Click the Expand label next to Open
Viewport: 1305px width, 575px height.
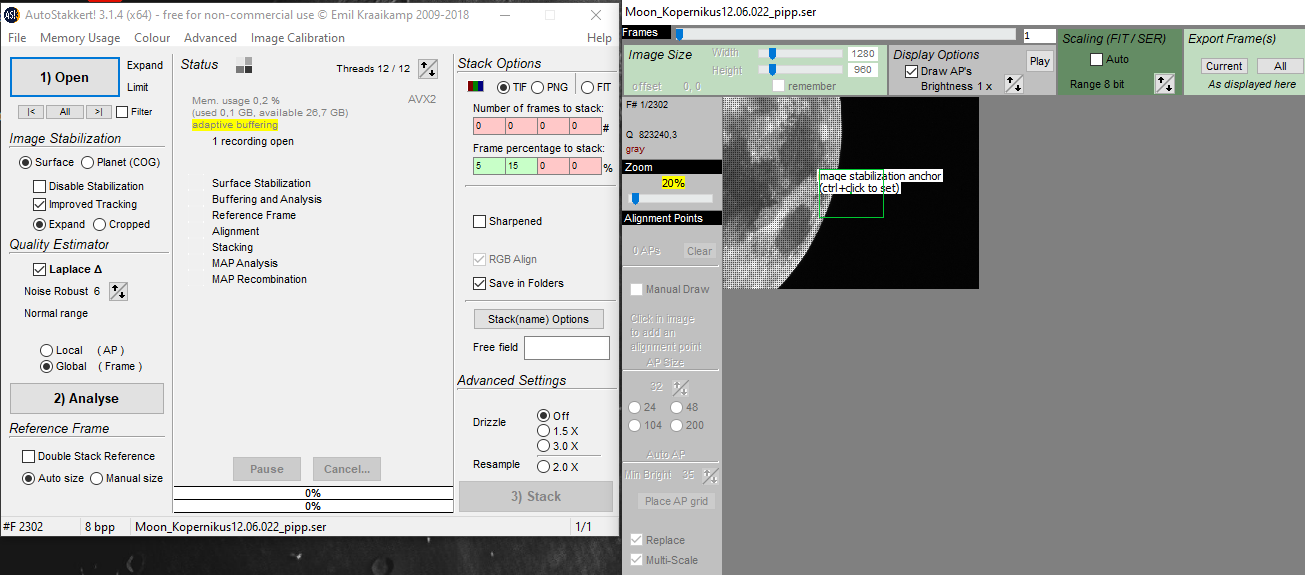145,65
